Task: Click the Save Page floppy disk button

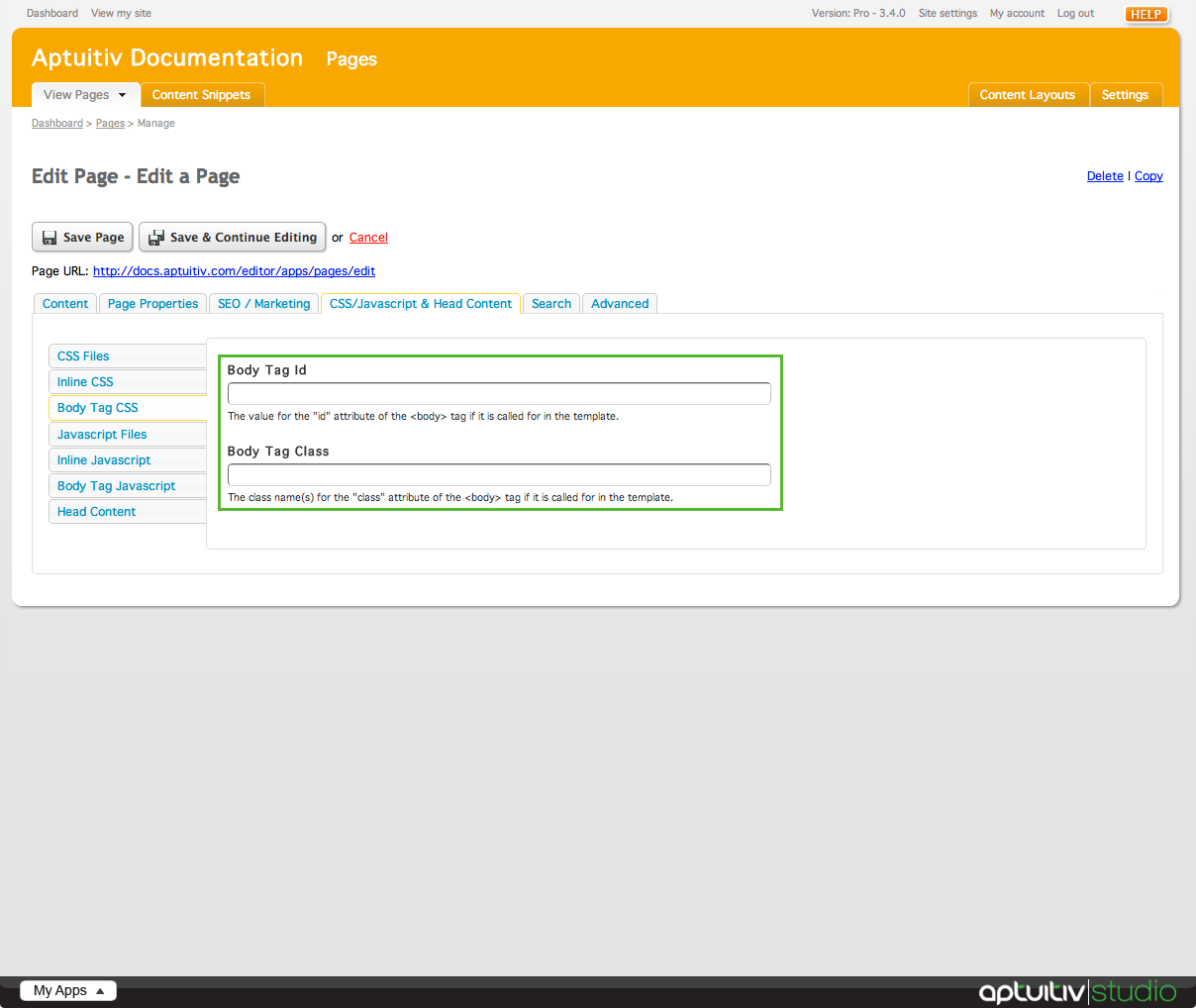Action: click(83, 238)
